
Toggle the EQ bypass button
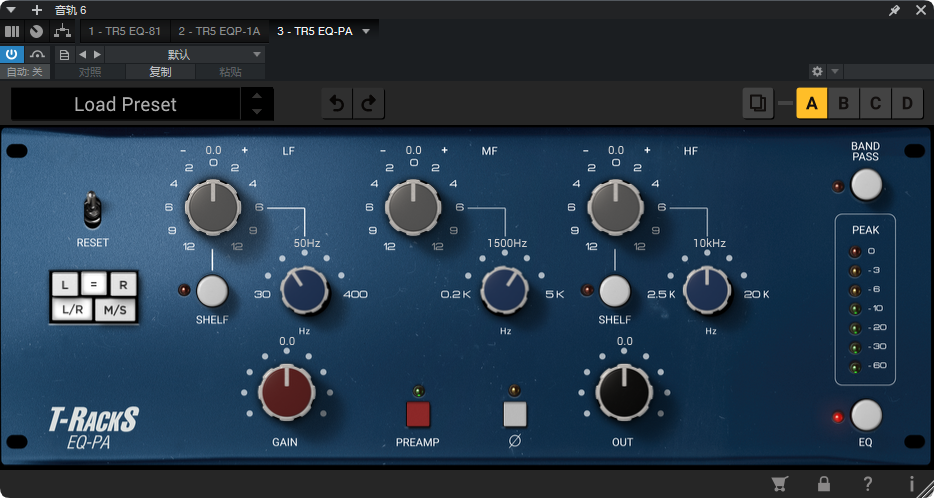(x=866, y=415)
